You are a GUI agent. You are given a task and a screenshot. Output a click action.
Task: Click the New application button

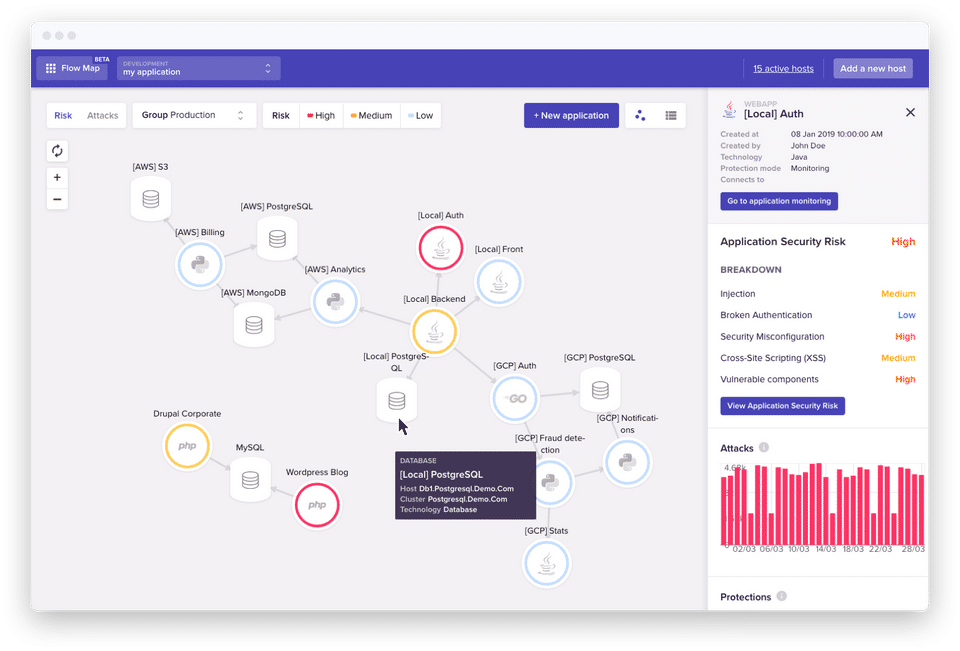[571, 115]
